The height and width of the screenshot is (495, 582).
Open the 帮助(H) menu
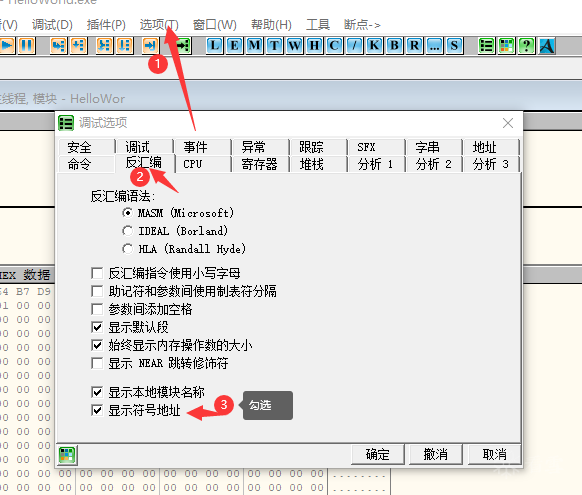click(271, 25)
